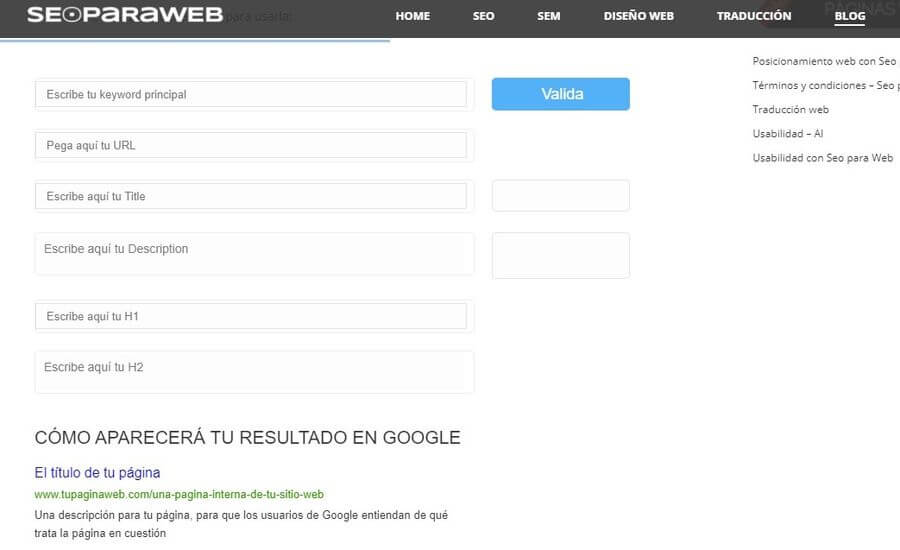Click the blue Valida button
The image size is (900, 550).
561,94
